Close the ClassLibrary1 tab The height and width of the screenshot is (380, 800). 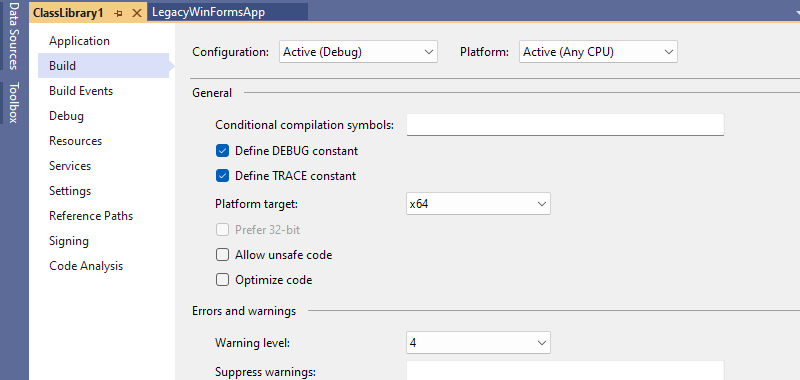pos(136,13)
